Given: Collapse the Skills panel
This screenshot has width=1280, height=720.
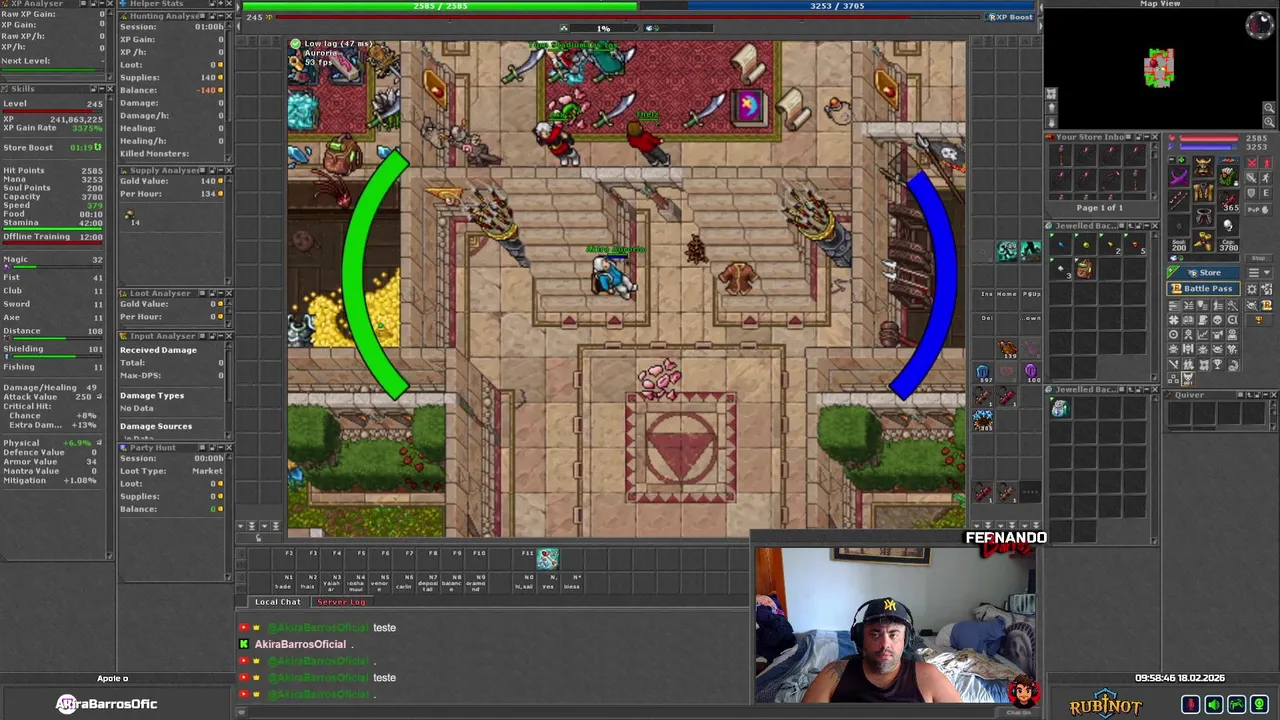Looking at the screenshot, I should click(x=102, y=89).
